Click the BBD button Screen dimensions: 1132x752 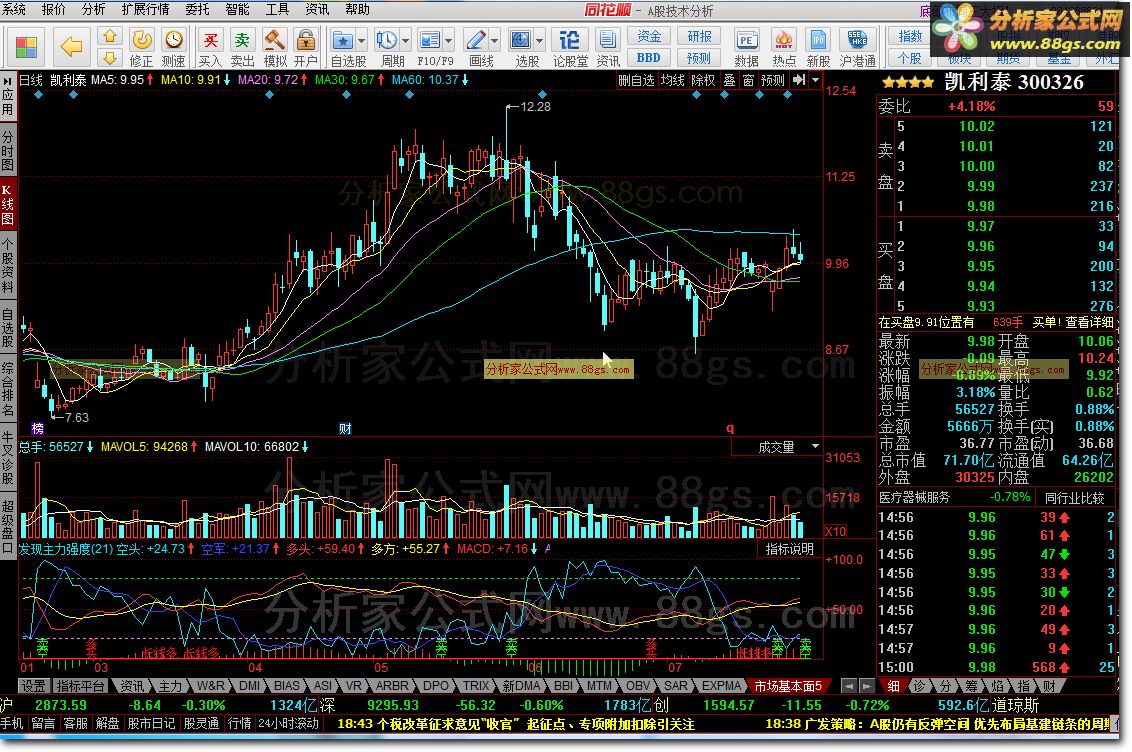(x=648, y=58)
